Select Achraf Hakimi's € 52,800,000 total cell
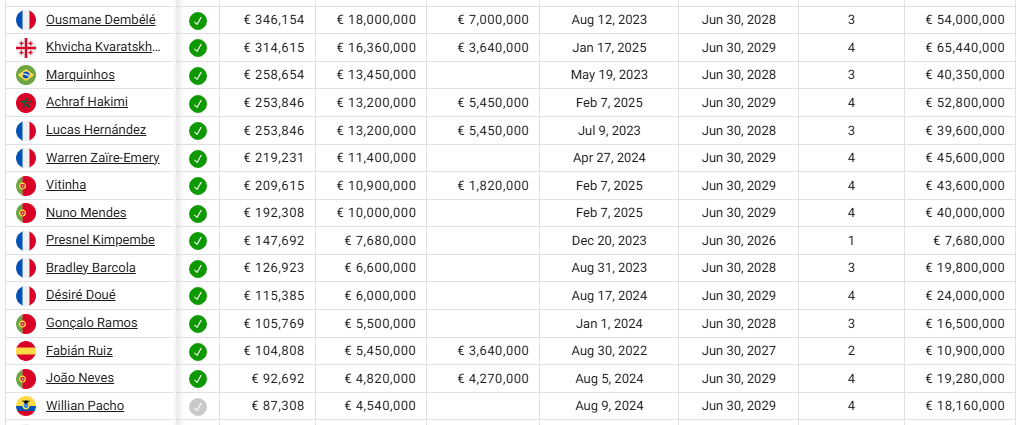Screen dimensions: 1016x425 [960, 102]
